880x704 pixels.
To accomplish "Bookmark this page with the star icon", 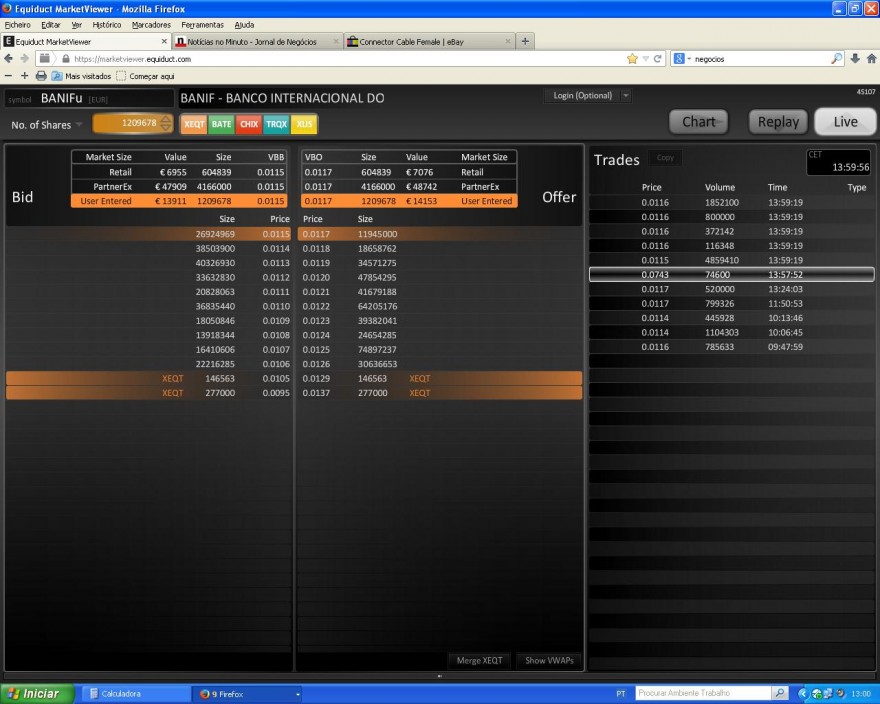I will [x=632, y=59].
